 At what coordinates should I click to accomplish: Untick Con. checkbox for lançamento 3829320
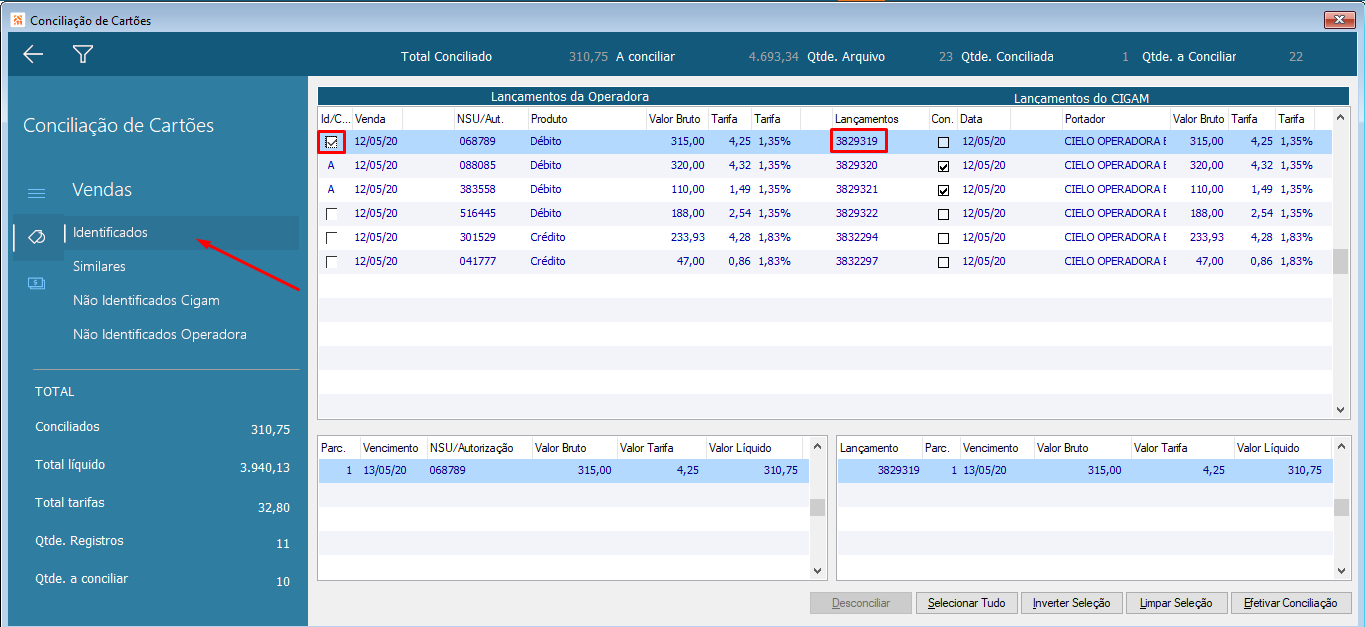pyautogui.click(x=943, y=166)
